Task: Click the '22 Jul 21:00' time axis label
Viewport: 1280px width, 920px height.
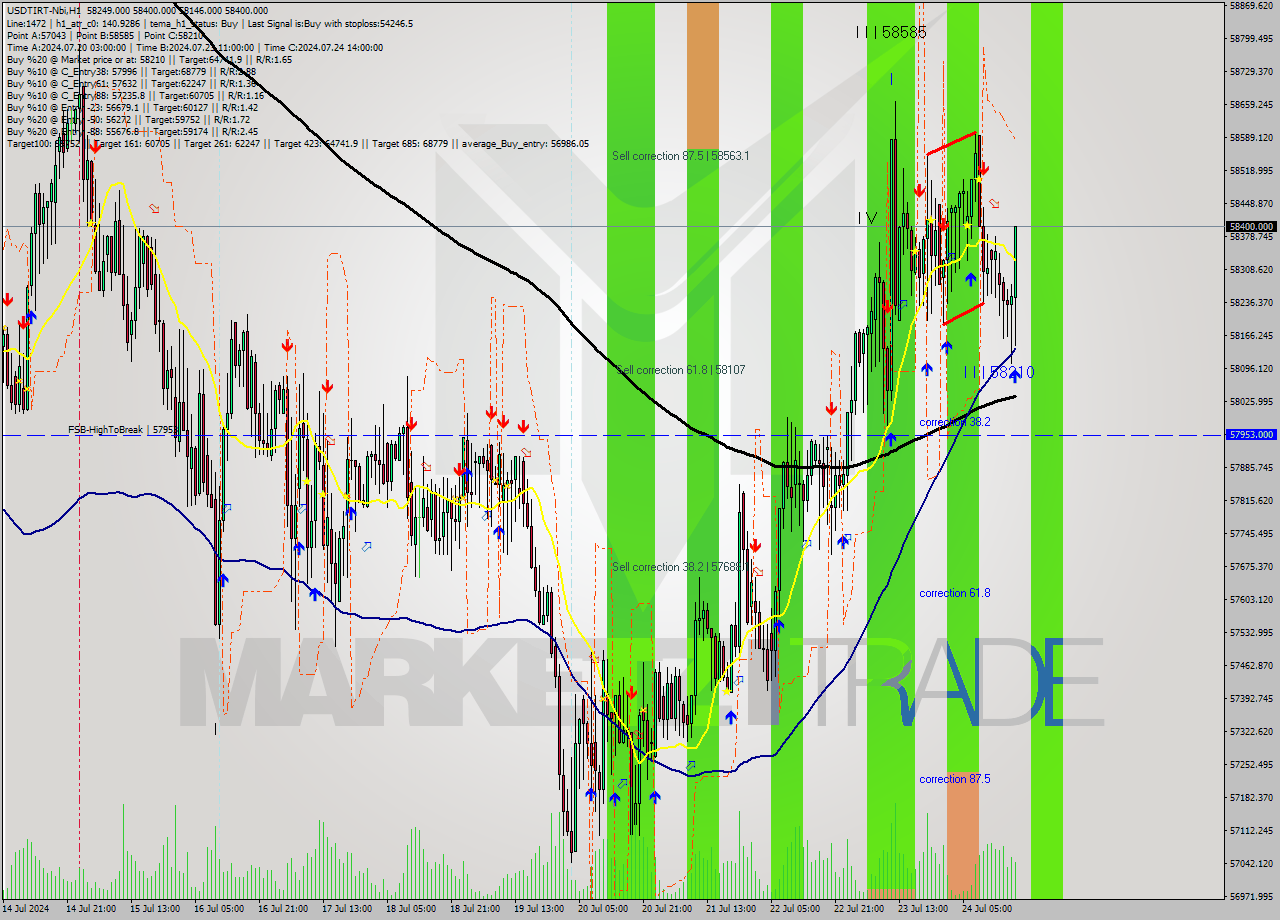Action: (860, 909)
